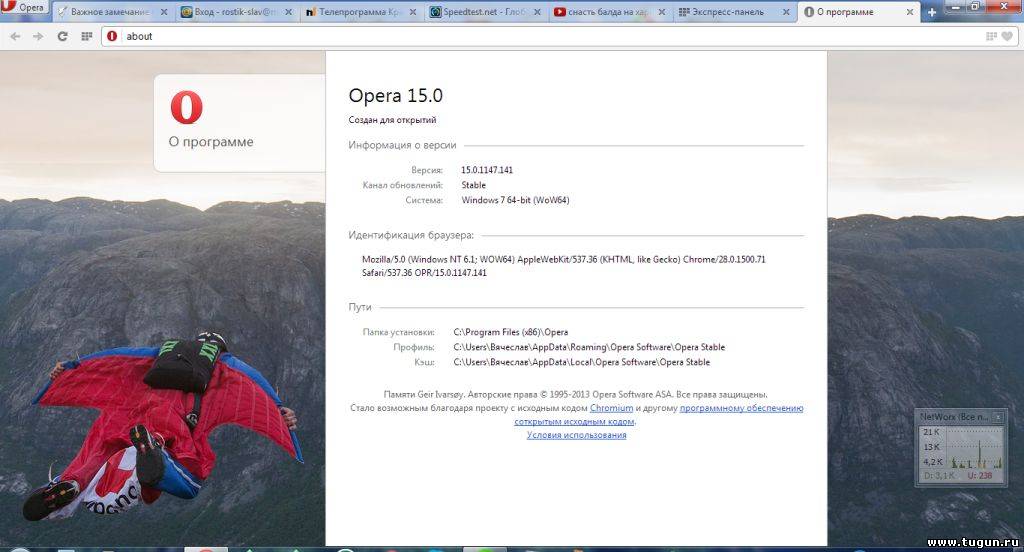Click the Mozilla/5.0 user agent string

pyautogui.click(x=564, y=266)
